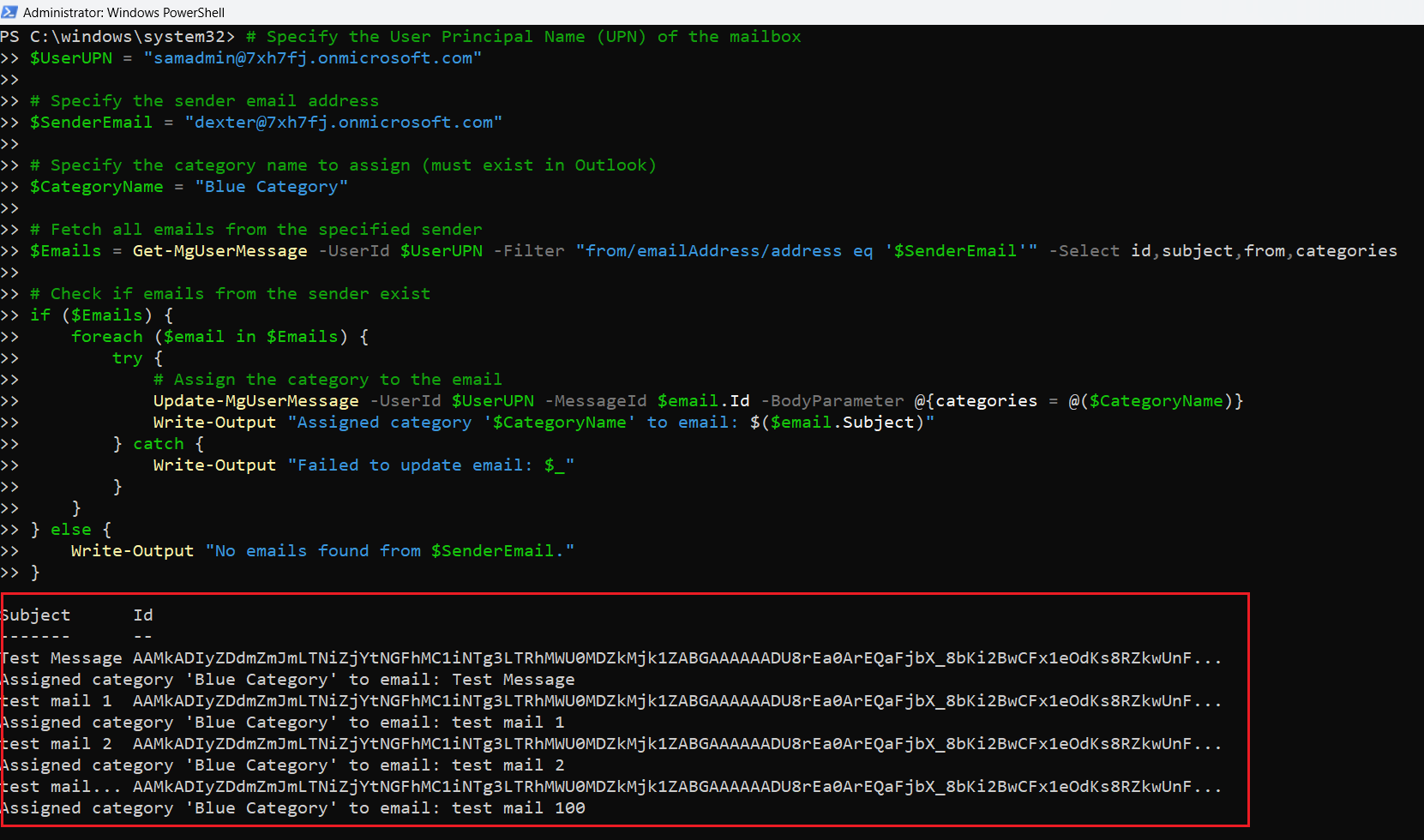Click the "Failed to update email" string
Image resolution: width=1424 pixels, height=840 pixels.
coord(430,465)
